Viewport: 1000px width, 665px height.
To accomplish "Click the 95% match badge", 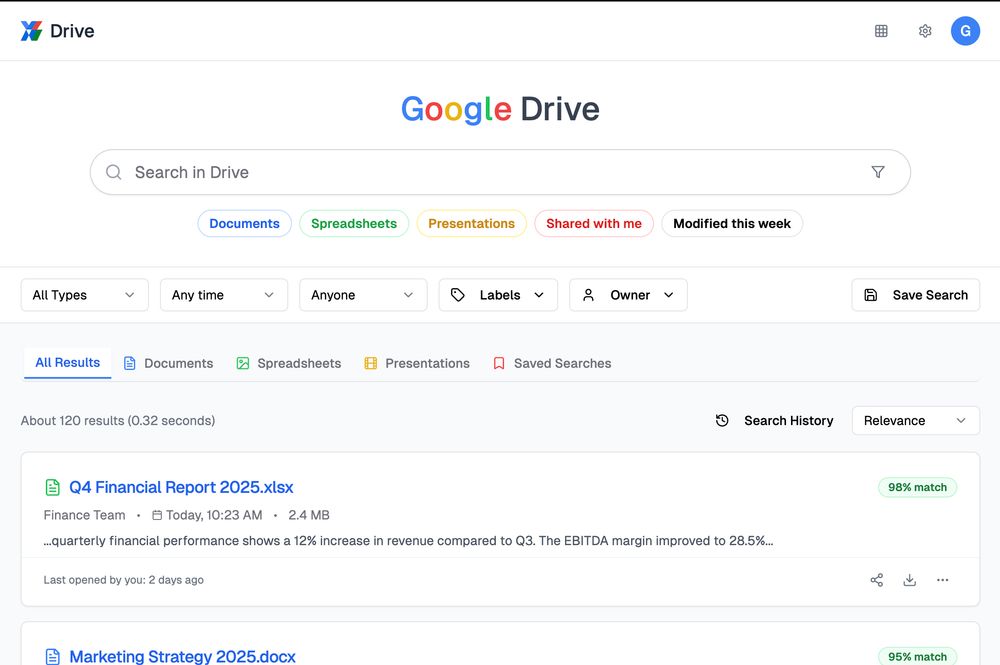I will click(x=917, y=656).
